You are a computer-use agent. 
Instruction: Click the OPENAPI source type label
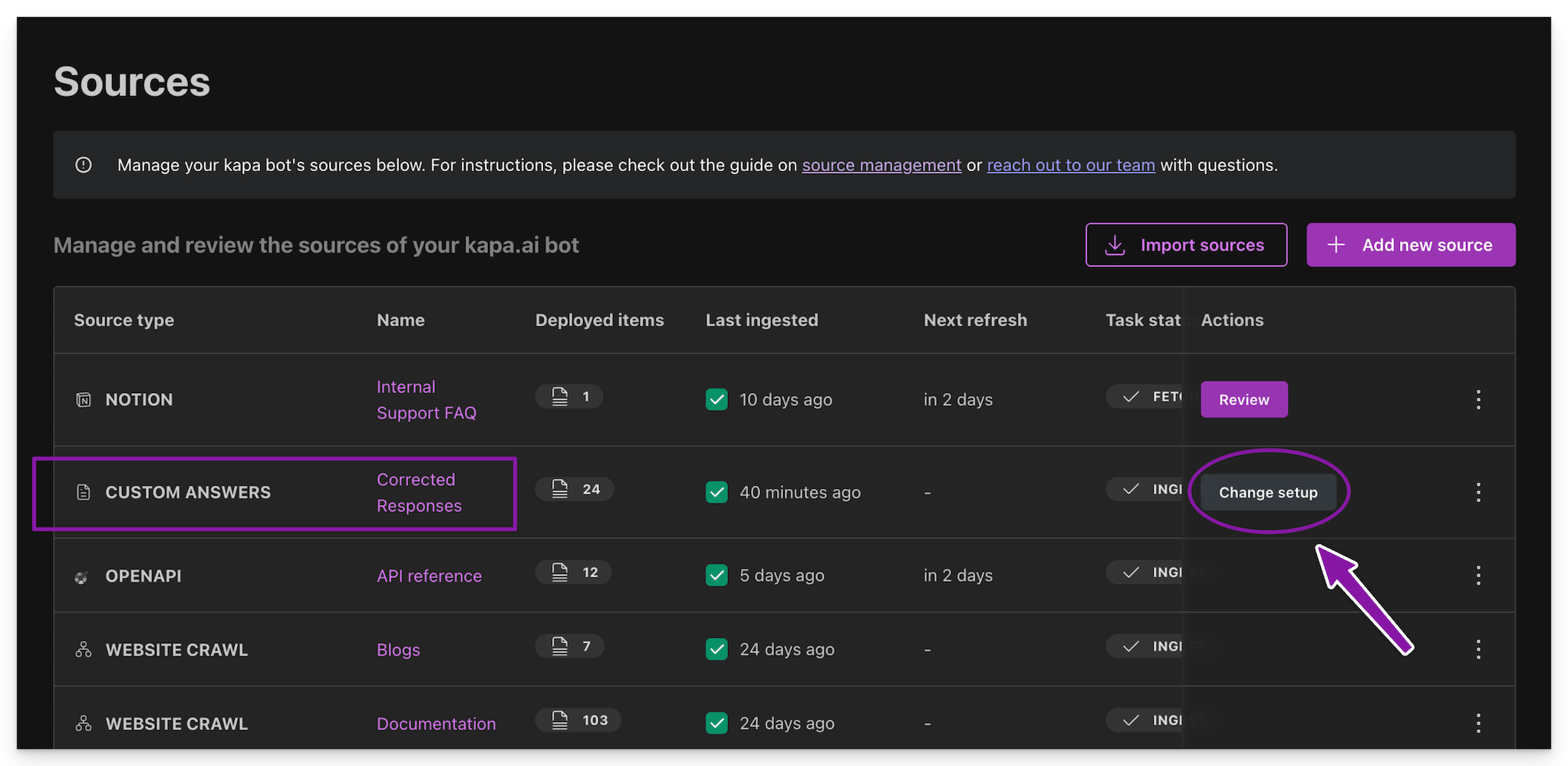click(143, 576)
